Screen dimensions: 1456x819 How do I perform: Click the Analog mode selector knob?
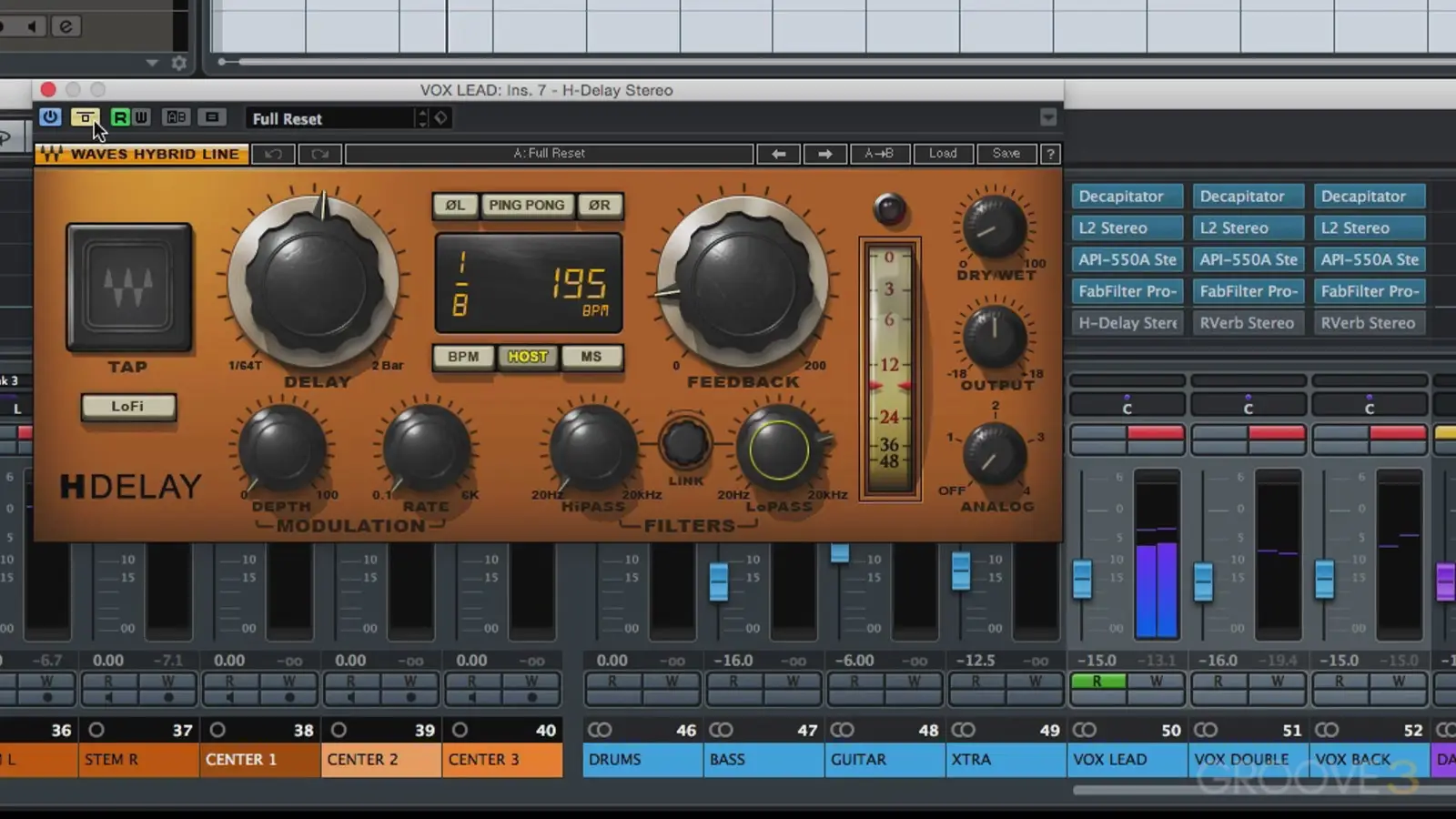(x=994, y=453)
